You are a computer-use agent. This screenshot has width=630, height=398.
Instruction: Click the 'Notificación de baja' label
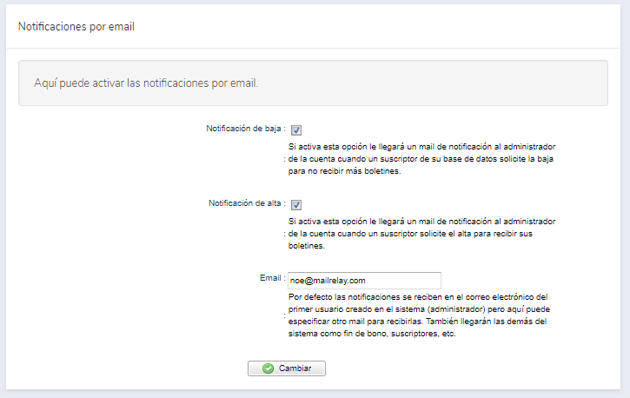point(243,129)
